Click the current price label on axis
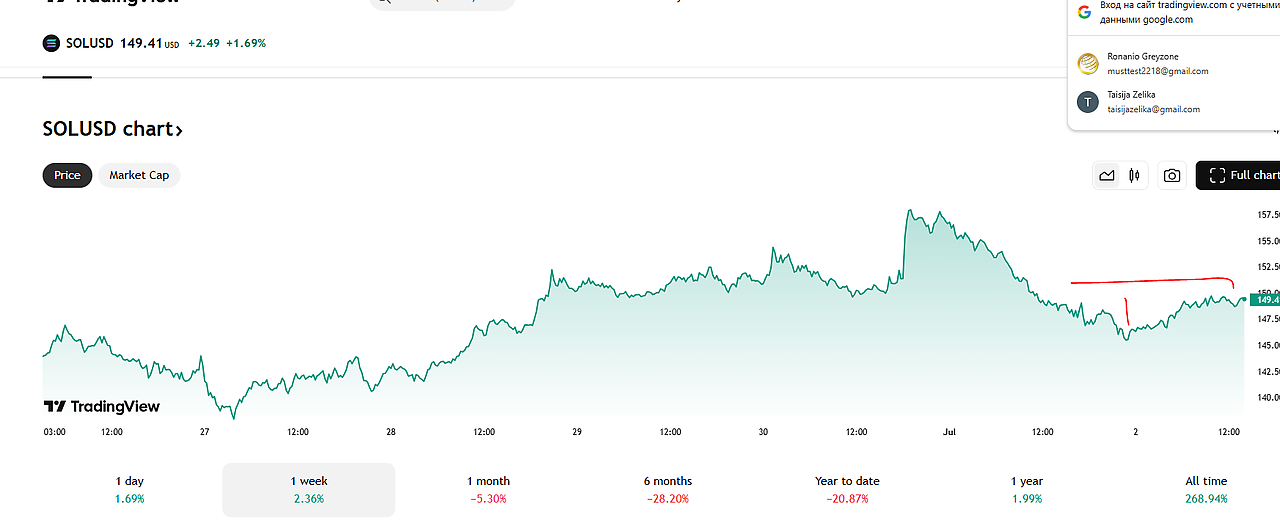Screen dimensions: 1280x520 coord(1267,299)
